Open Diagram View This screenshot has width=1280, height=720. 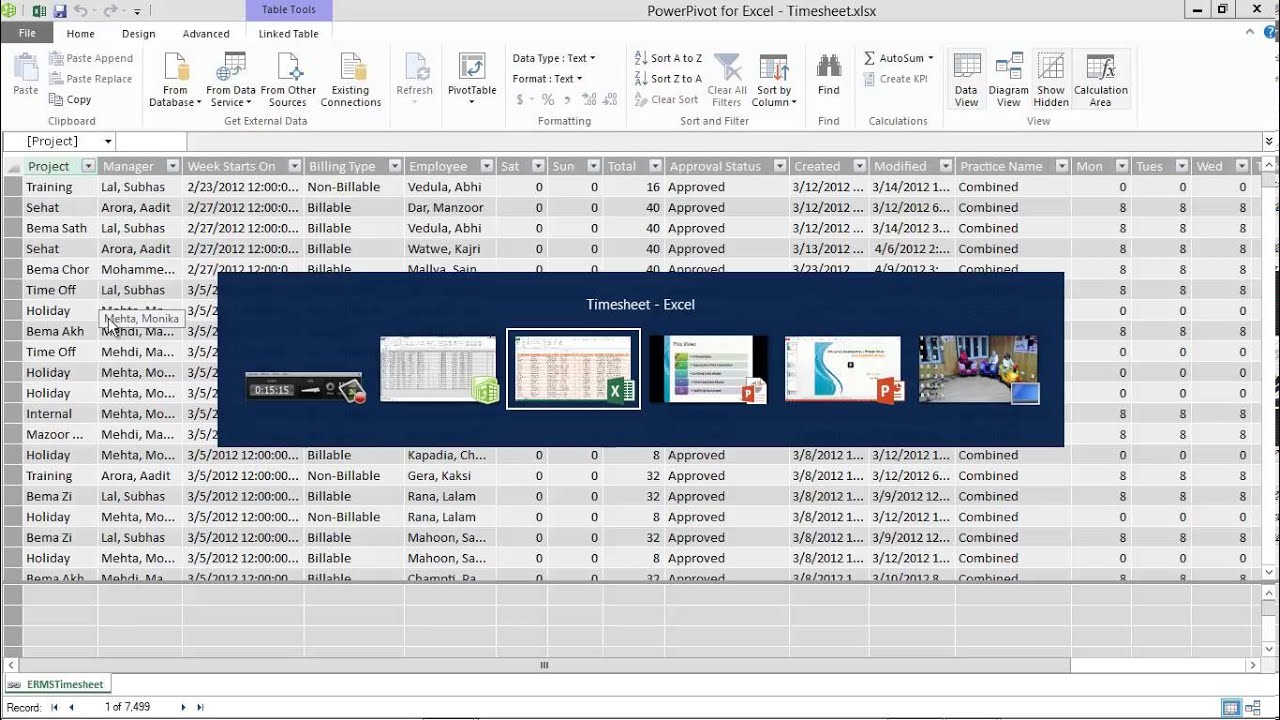(1008, 80)
